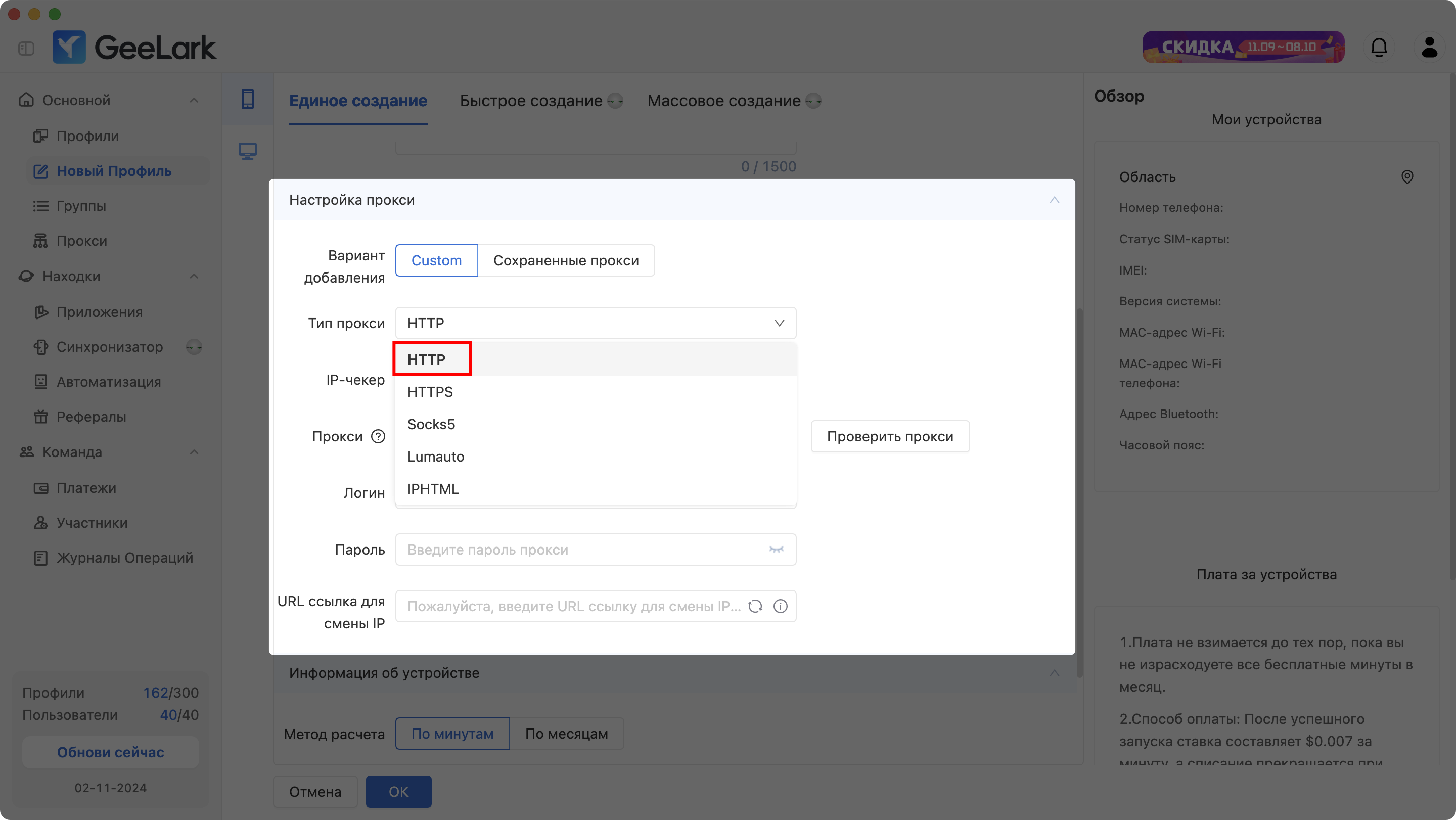Open Автоматизация in the sidebar
Screen dimensions: 1456x820
119,382
